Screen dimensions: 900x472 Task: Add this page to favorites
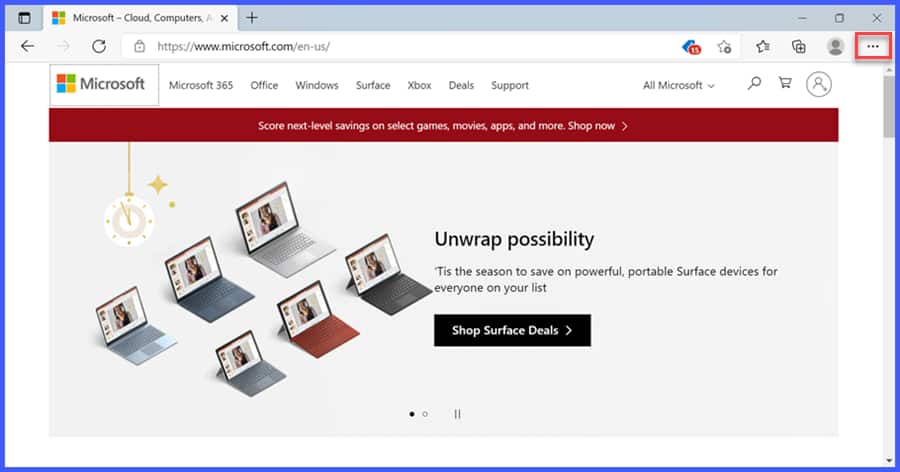(724, 47)
